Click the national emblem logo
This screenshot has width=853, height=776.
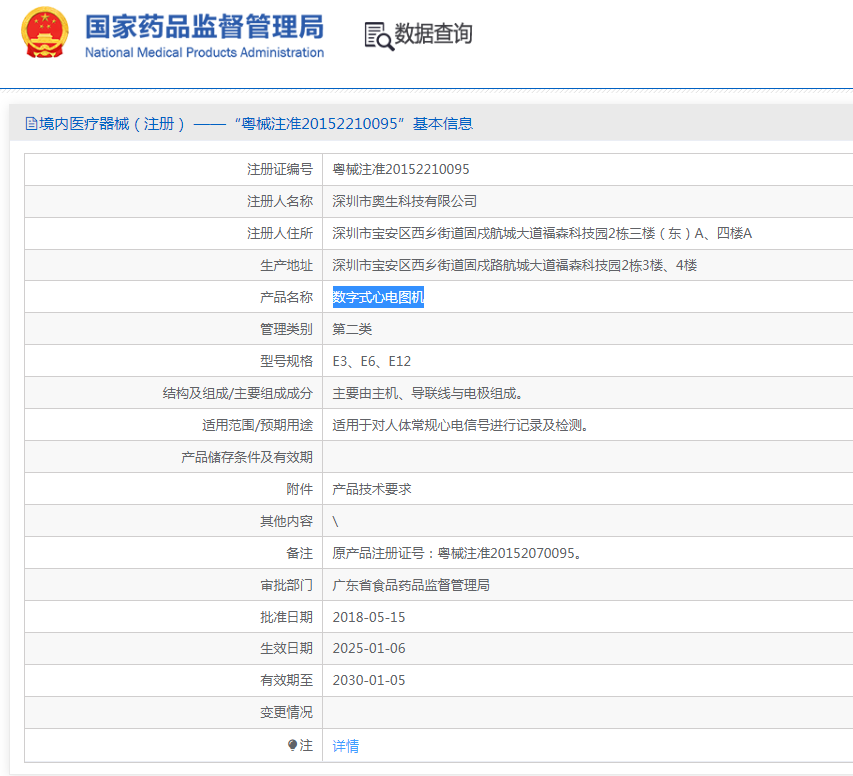45,33
